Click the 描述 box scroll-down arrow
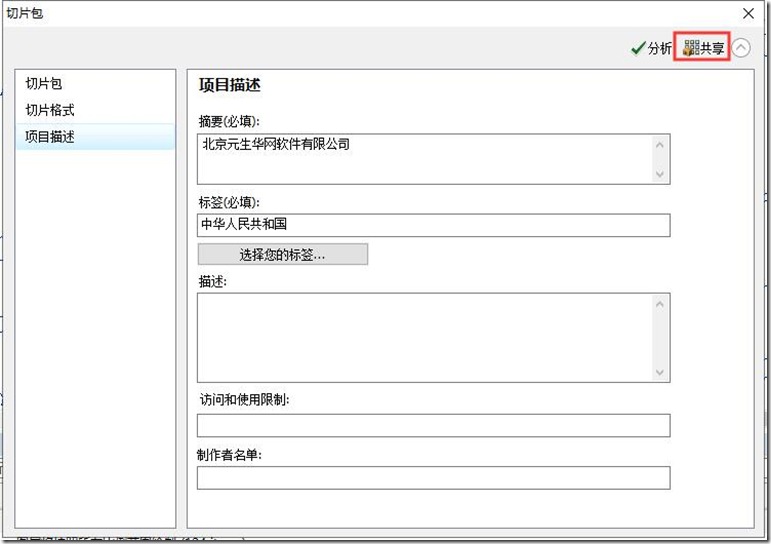This screenshot has height=544, width=771. 659,371
